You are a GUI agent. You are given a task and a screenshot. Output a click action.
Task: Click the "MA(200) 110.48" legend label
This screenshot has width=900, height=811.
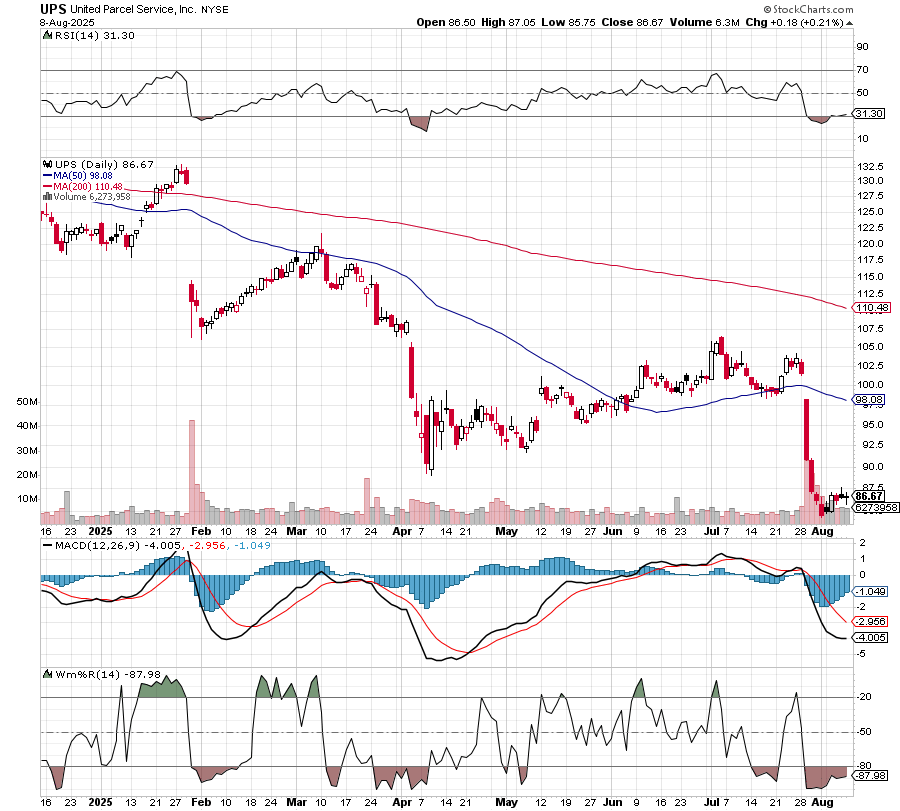click(x=88, y=187)
